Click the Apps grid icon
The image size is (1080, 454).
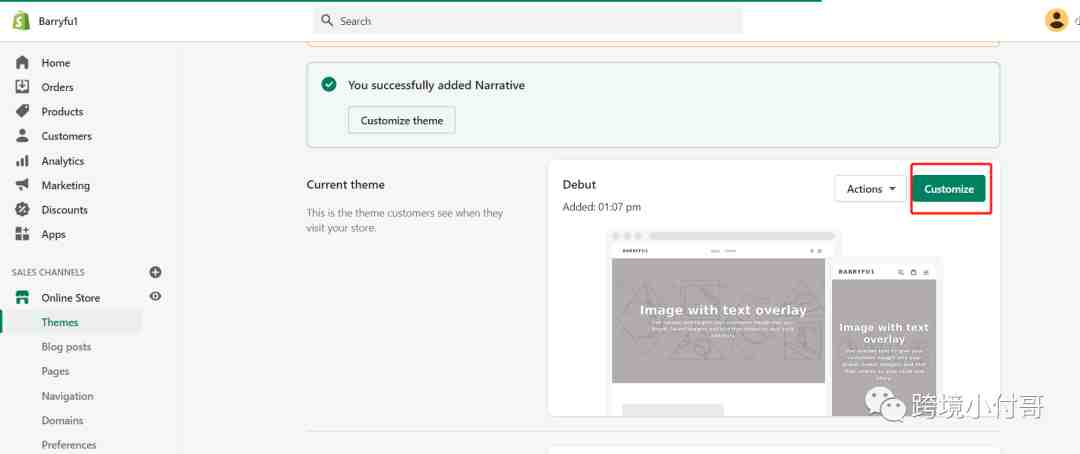(x=22, y=234)
